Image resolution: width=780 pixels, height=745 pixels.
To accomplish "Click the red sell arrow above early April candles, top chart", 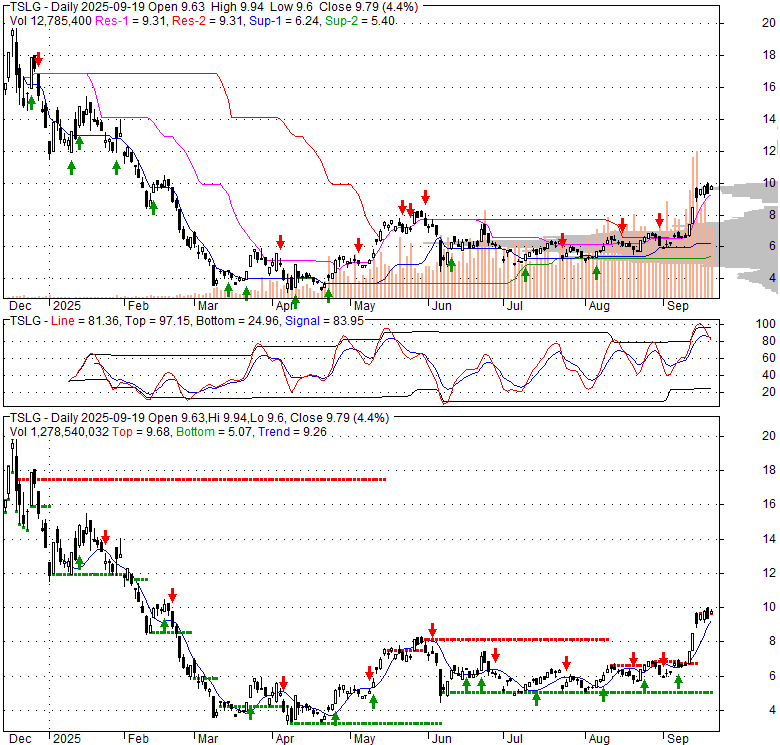I will point(281,242).
